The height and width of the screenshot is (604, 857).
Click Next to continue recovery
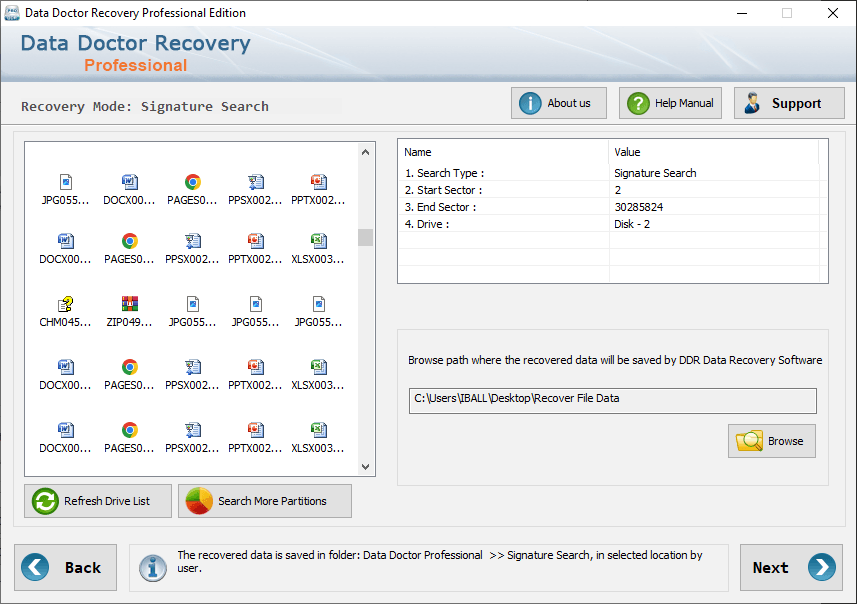(791, 567)
